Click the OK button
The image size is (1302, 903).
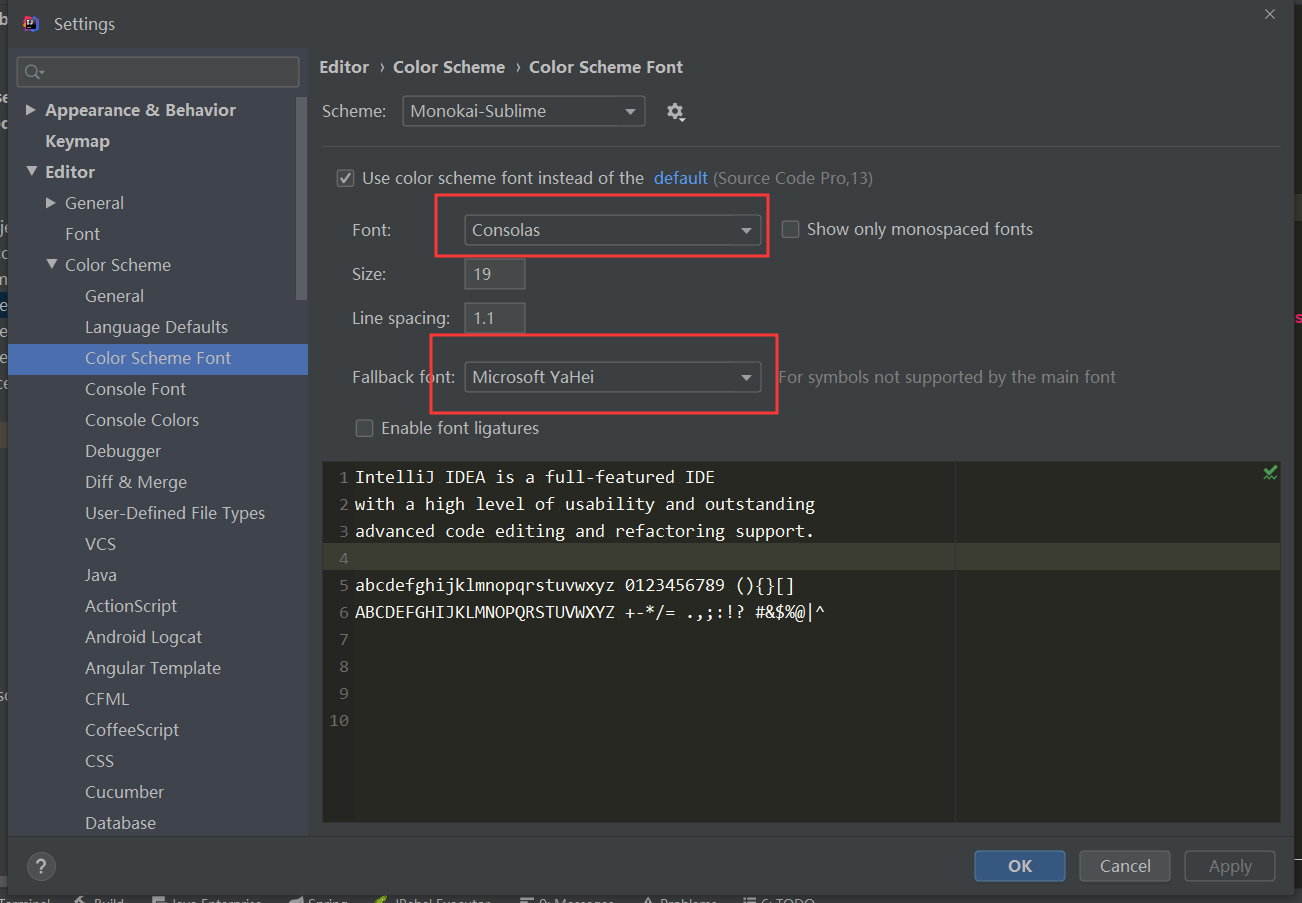1020,866
